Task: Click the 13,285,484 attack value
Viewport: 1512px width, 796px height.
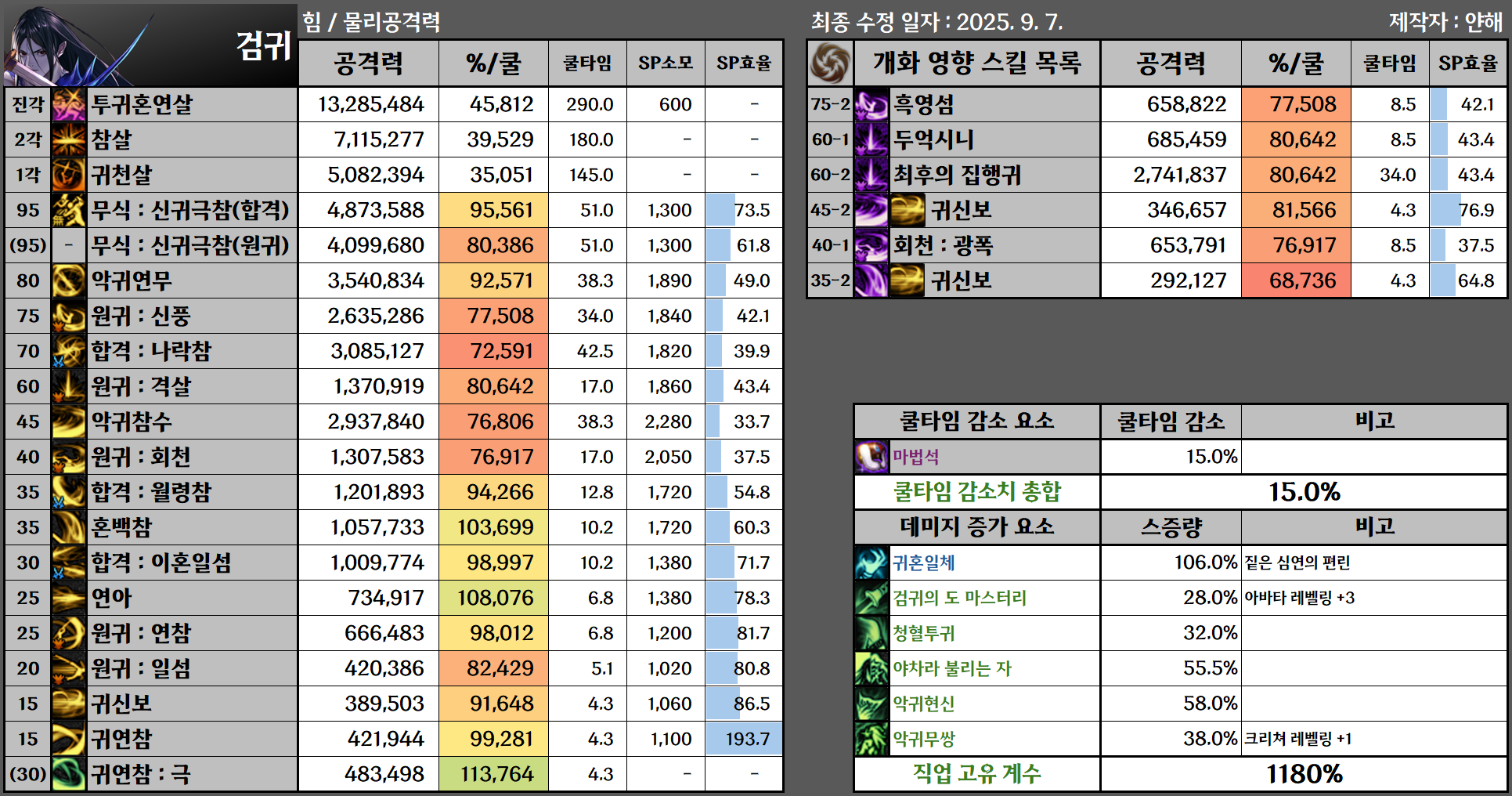Action: click(370, 104)
